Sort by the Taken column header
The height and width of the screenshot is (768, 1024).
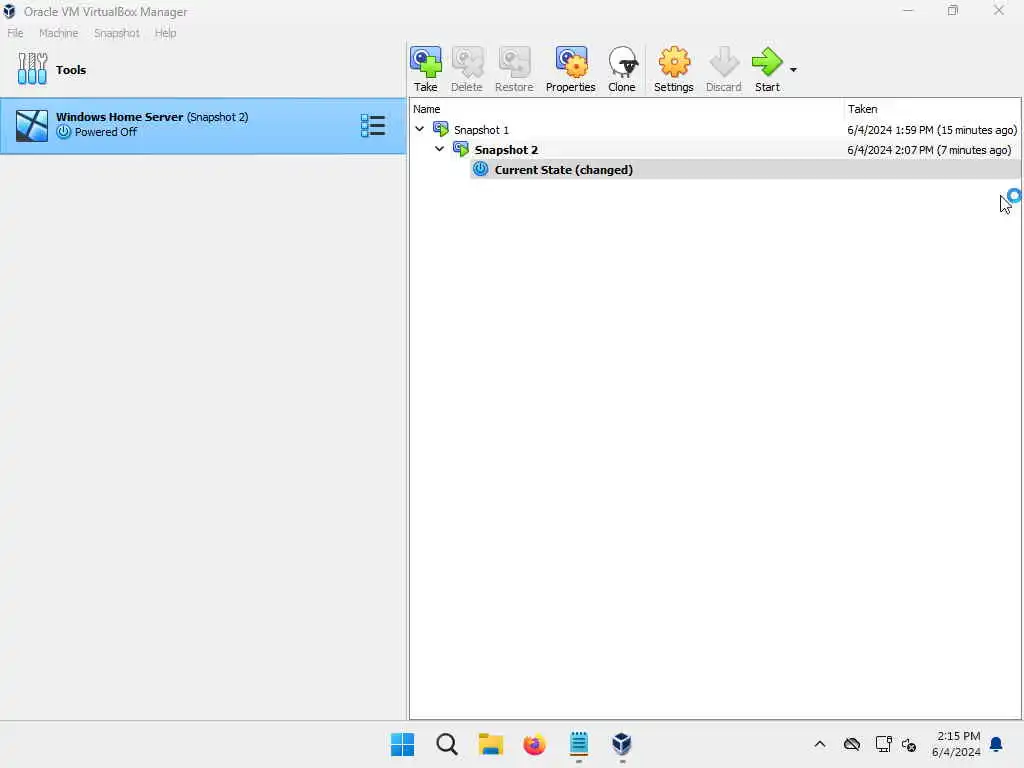(932, 109)
